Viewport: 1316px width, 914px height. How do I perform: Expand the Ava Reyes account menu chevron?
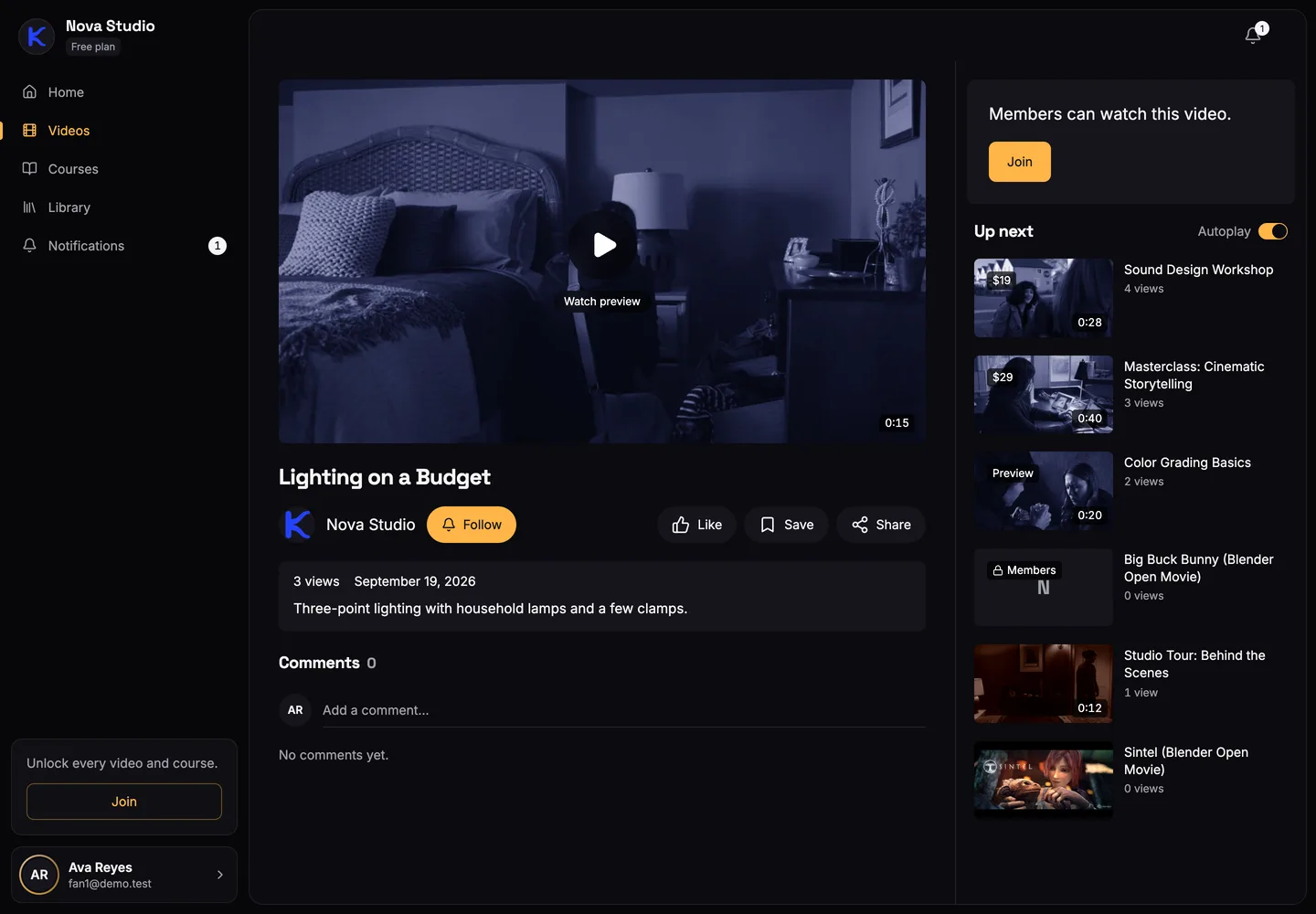tap(220, 875)
